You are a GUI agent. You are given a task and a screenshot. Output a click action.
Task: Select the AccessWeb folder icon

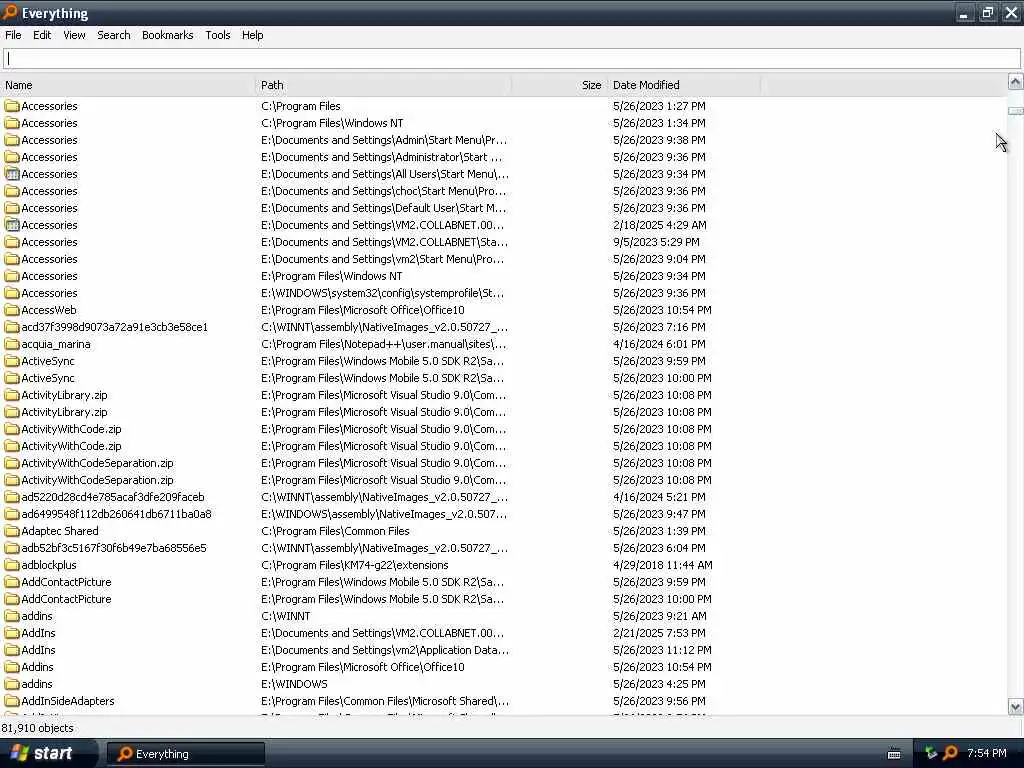[12, 310]
